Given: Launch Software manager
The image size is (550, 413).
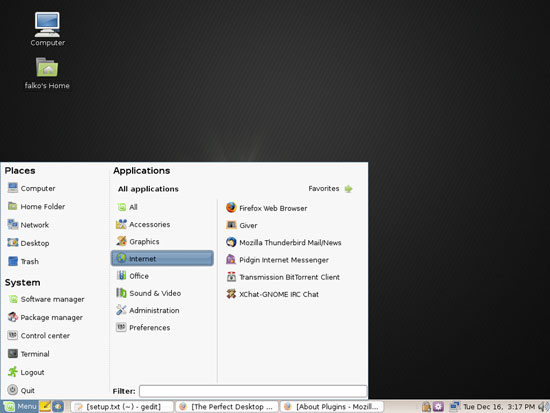Looking at the screenshot, I should [46, 299].
